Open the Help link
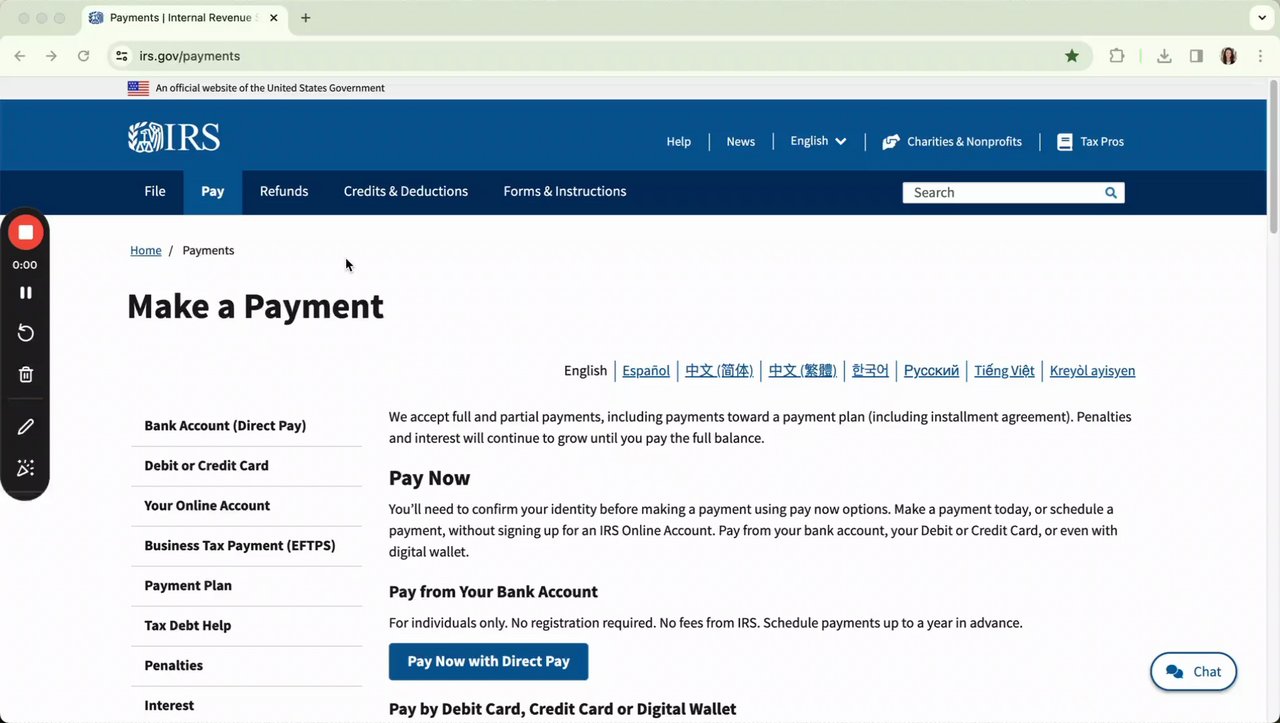 (x=679, y=142)
